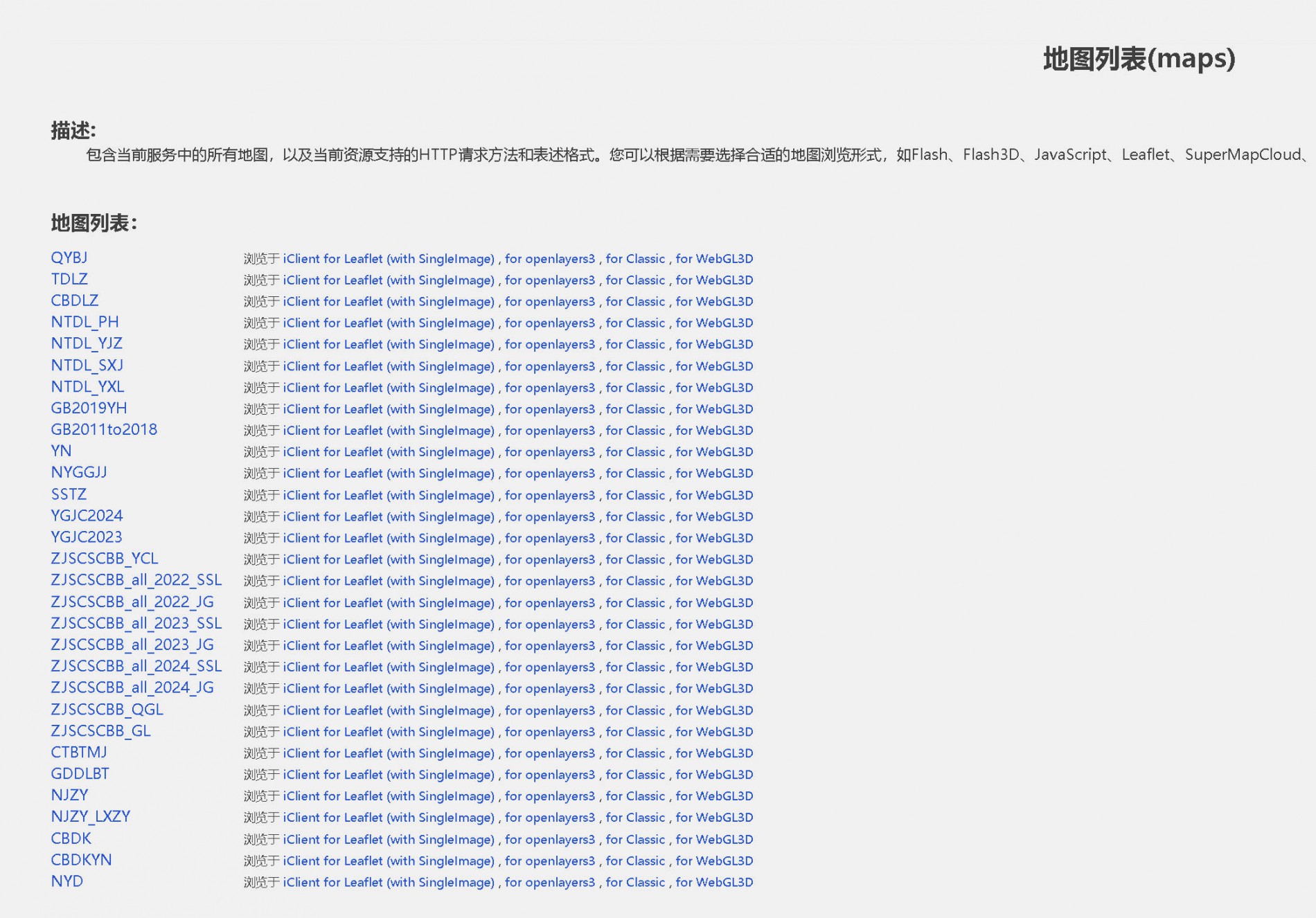
Task: View CTBTMJ map for Classic
Action: pos(634,753)
